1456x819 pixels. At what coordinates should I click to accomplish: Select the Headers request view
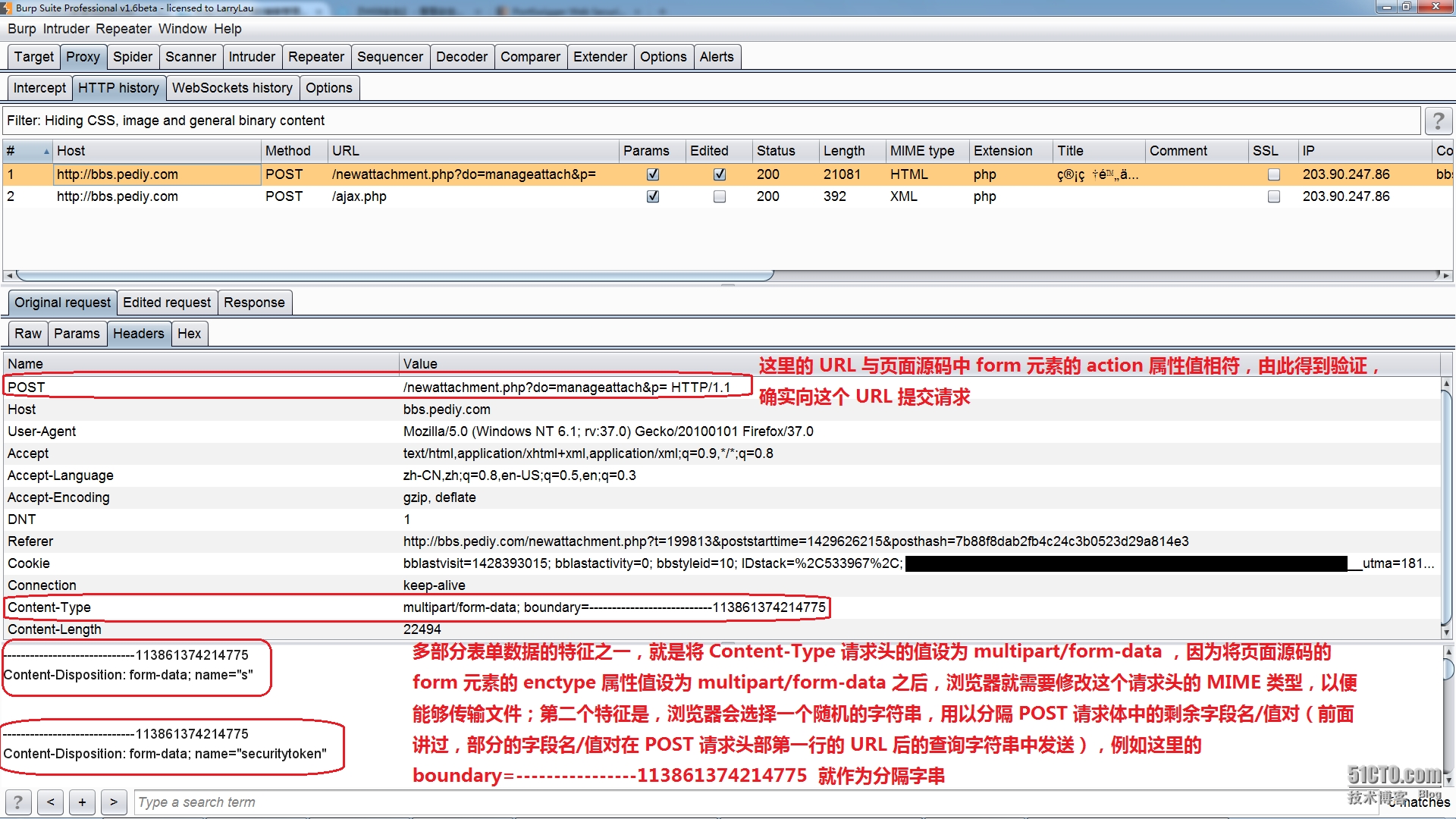click(x=138, y=334)
